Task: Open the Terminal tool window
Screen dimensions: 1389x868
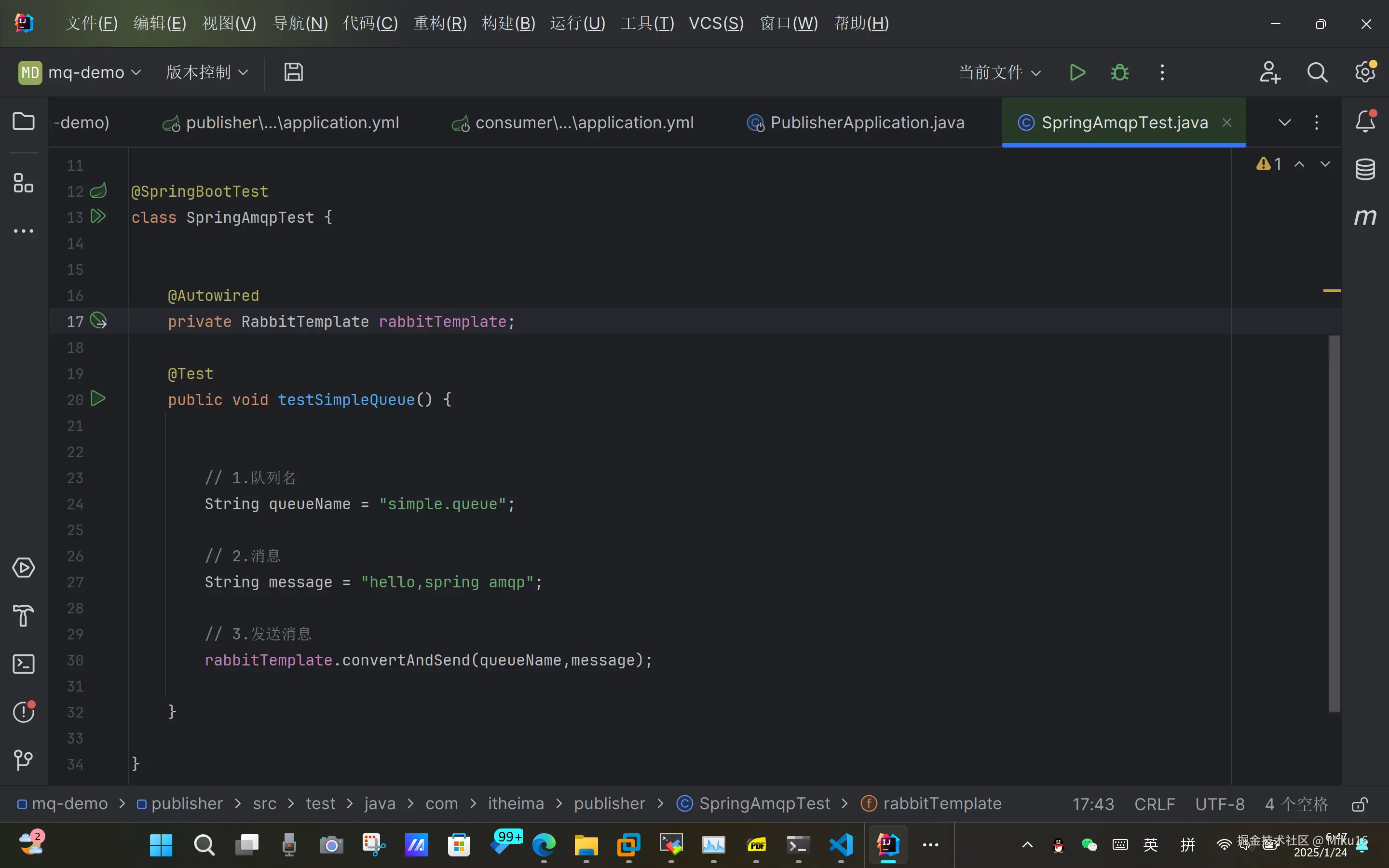Action: (x=24, y=664)
